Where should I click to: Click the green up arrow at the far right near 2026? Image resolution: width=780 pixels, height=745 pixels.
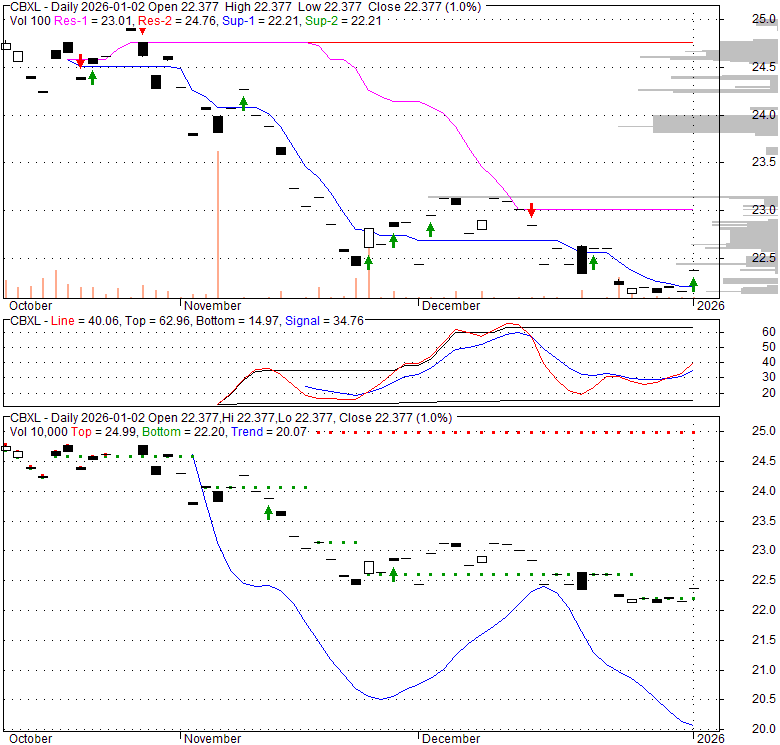693,285
